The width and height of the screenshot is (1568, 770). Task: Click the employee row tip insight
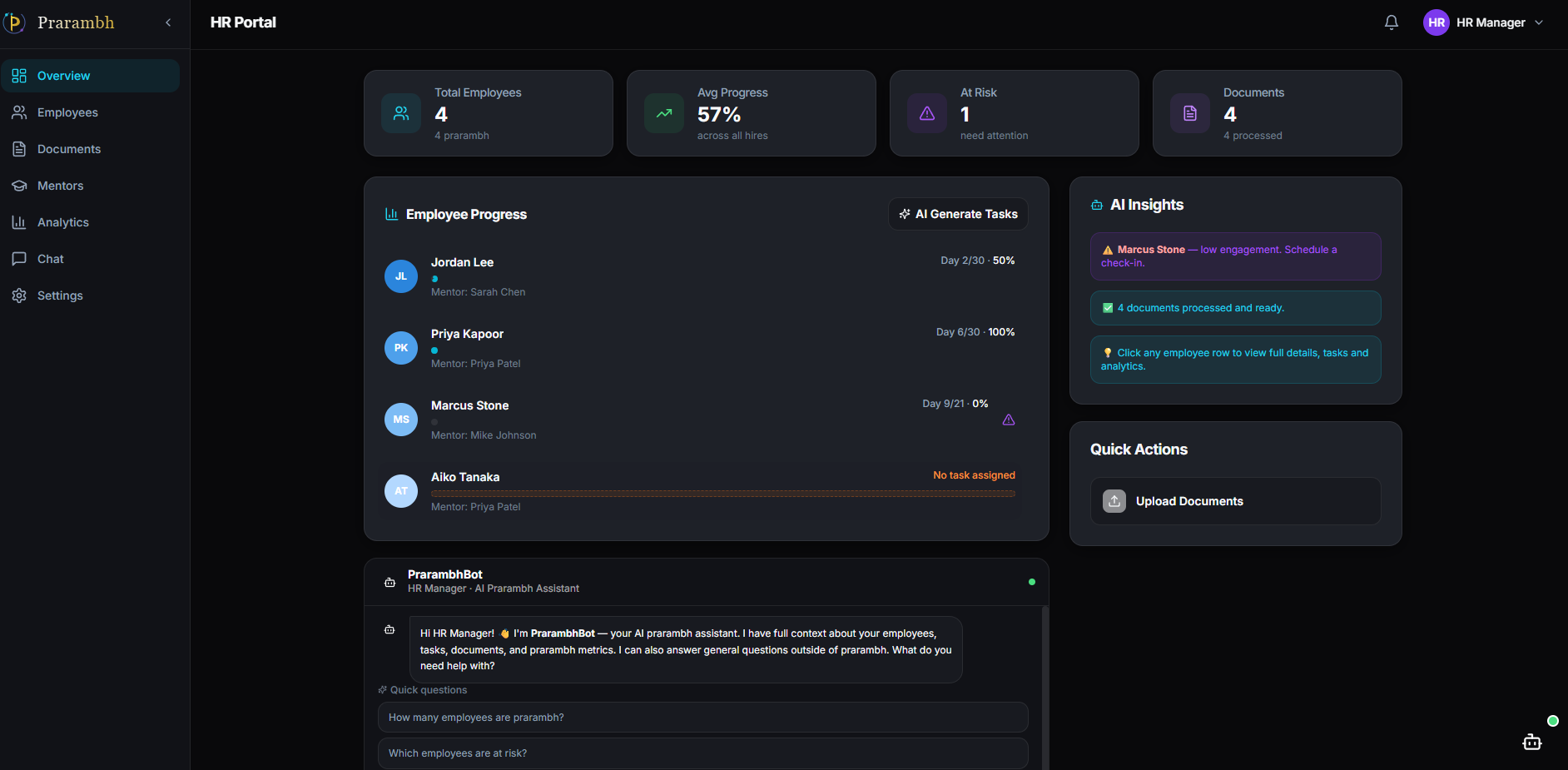[1236, 360]
